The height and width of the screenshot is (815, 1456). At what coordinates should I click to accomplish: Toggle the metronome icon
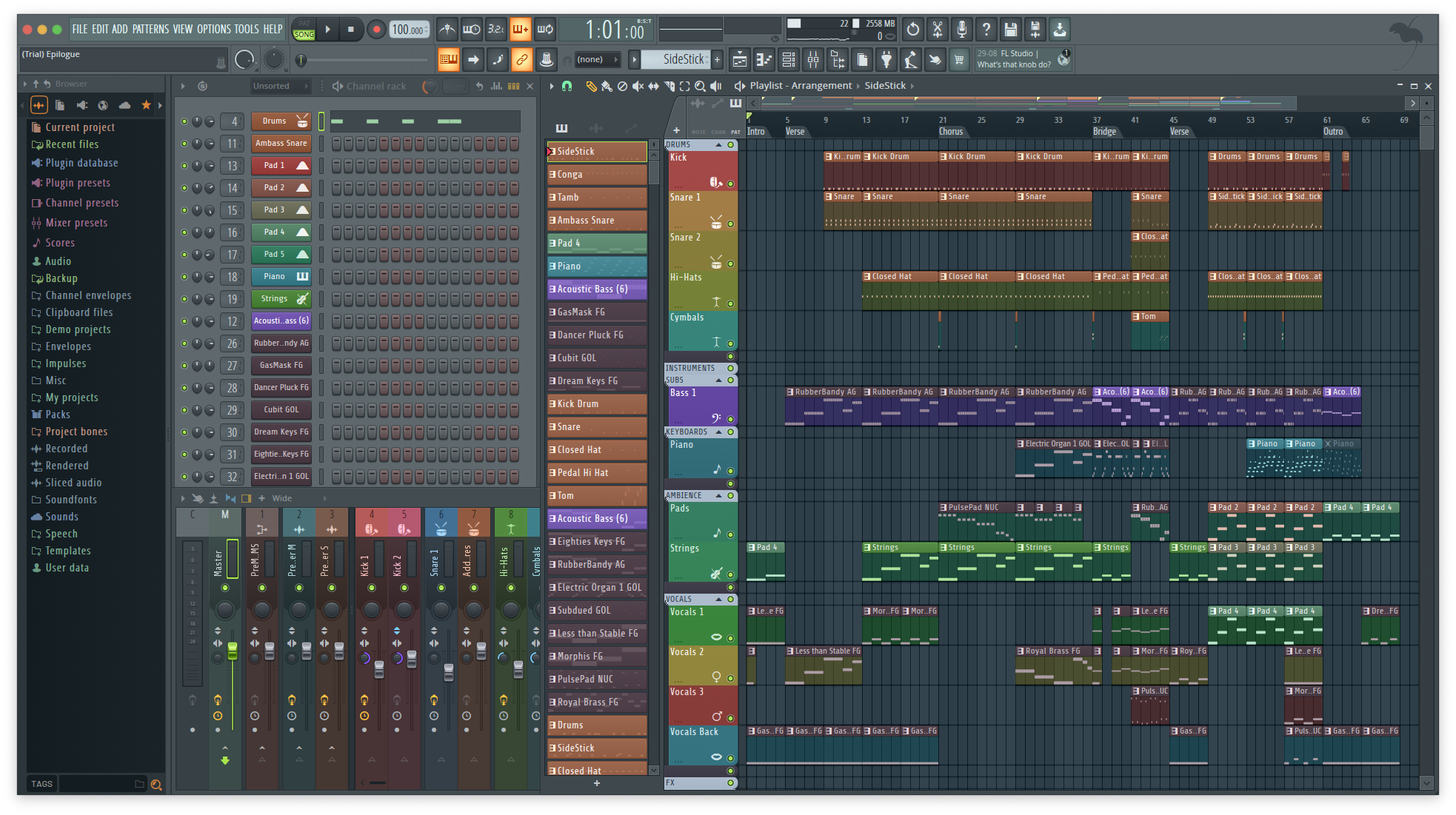coord(447,30)
